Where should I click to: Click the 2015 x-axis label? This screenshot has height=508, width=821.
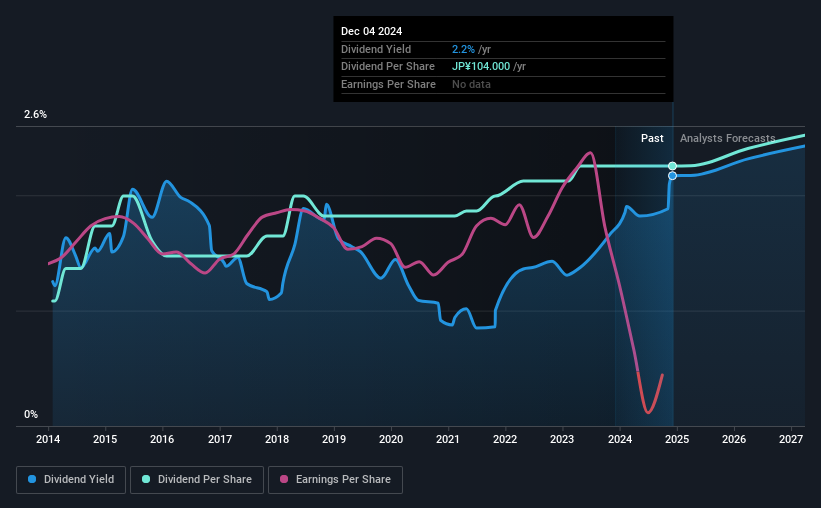tap(105, 439)
